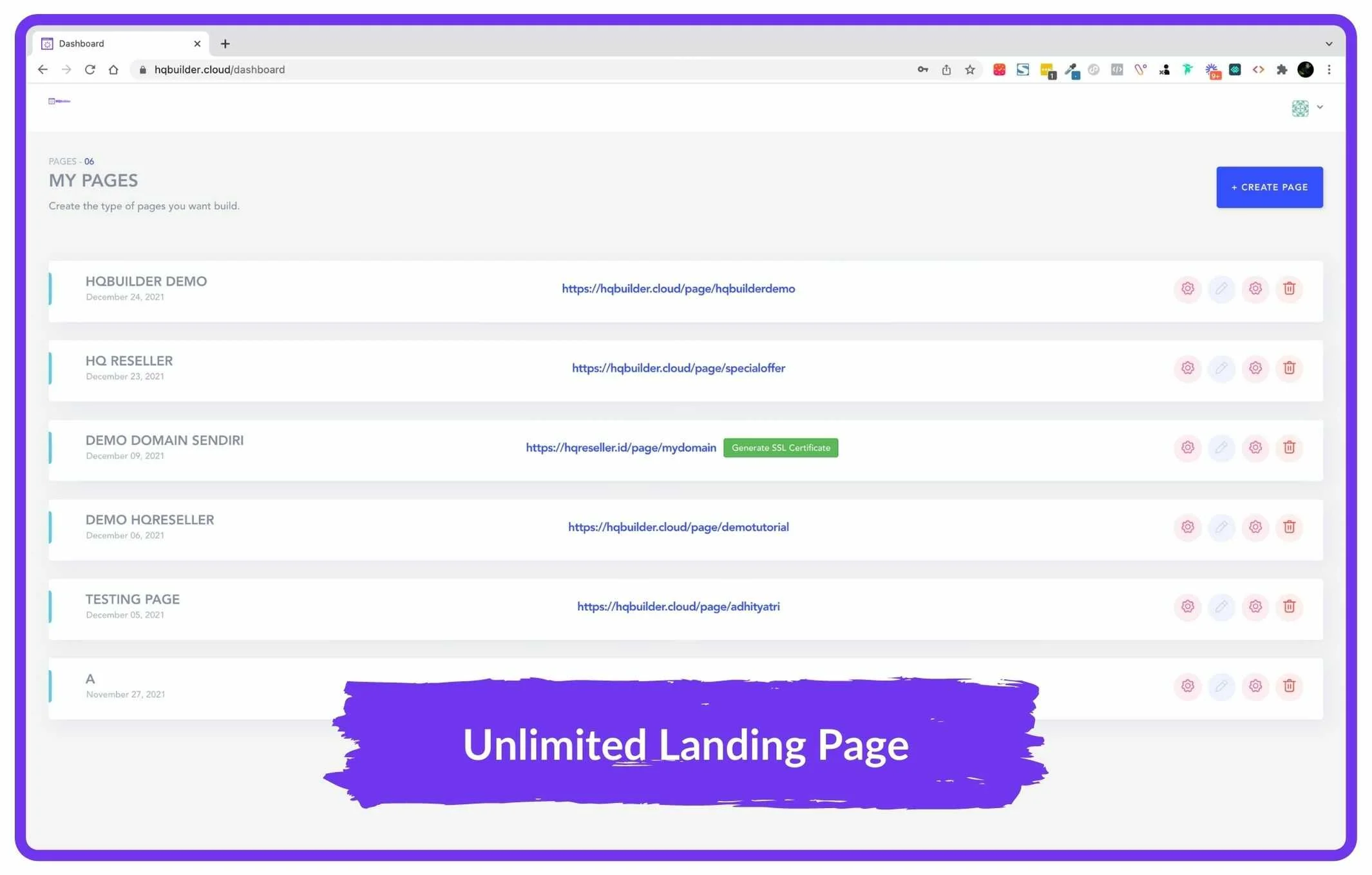Click the share icon in address bar
This screenshot has width=1372, height=875.
click(946, 70)
